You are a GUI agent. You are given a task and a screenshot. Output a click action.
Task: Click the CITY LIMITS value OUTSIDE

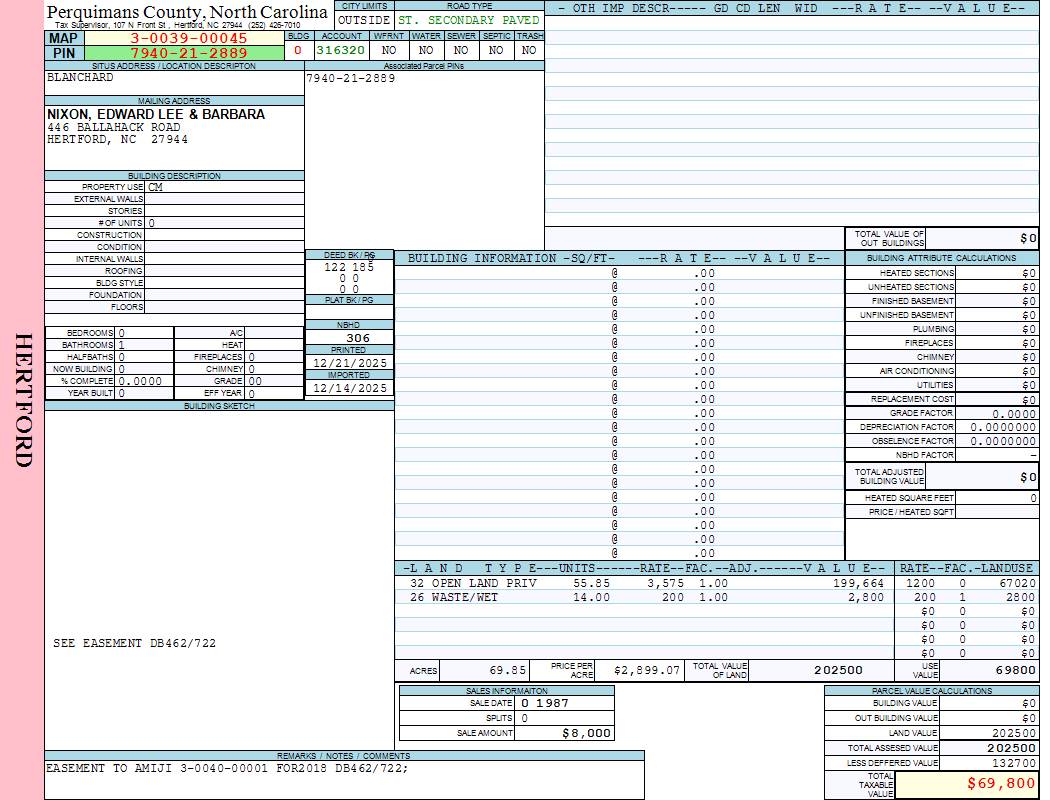point(364,20)
